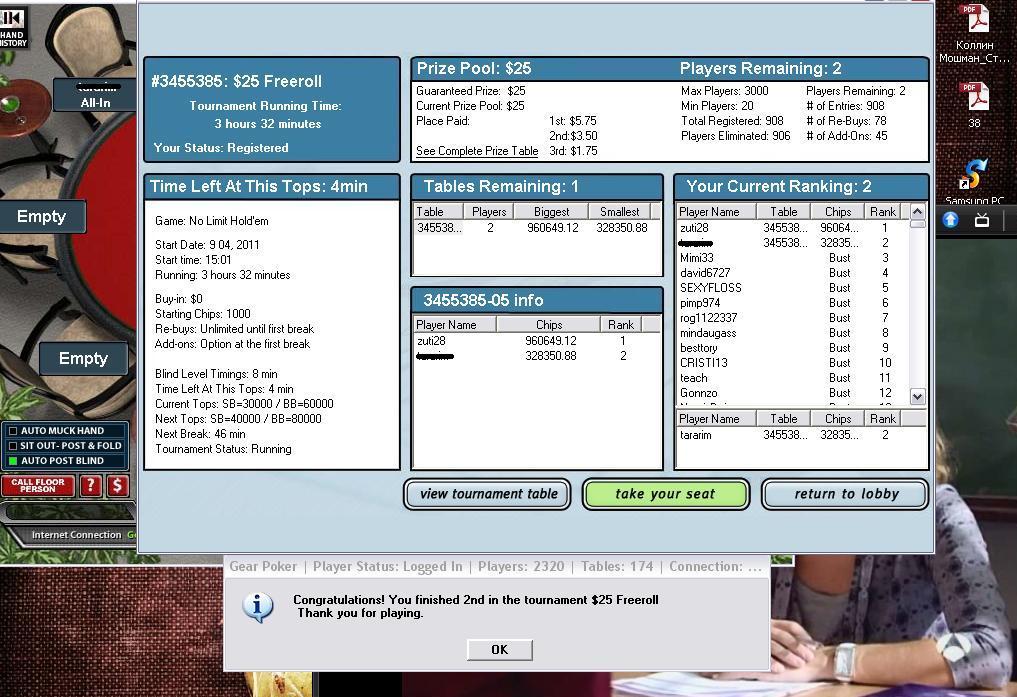Click the lower Empty seat on poker table
Viewport: 1017px width, 697px height.
[x=83, y=359]
